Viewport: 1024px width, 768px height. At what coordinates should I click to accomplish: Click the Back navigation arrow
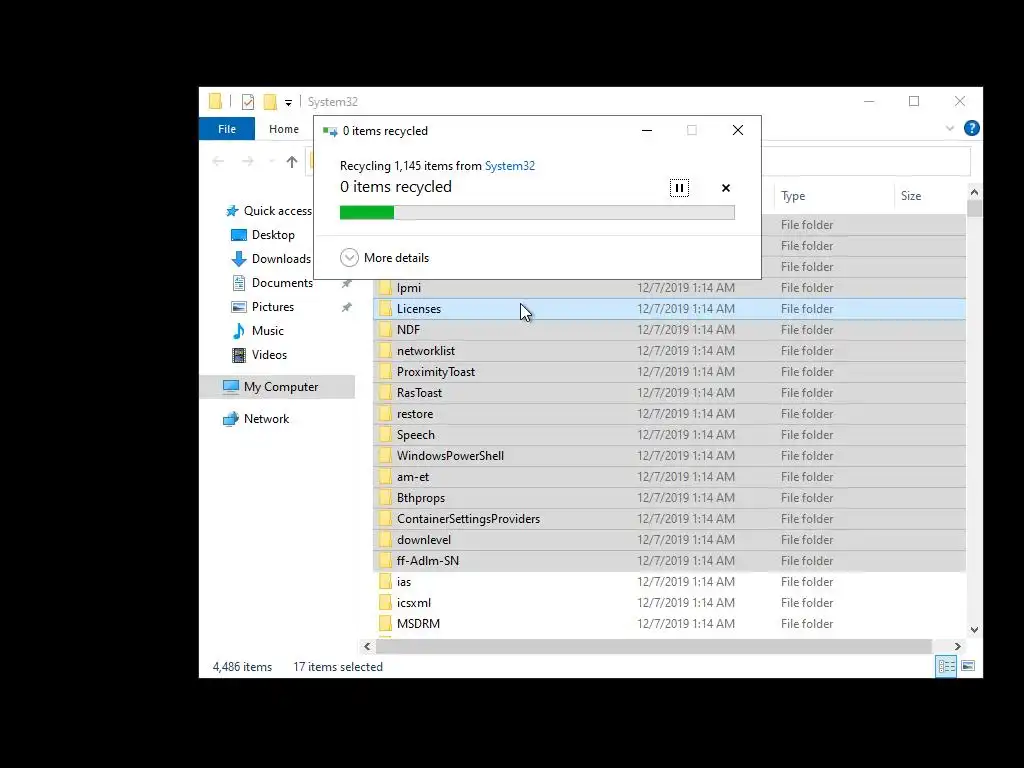tap(218, 161)
